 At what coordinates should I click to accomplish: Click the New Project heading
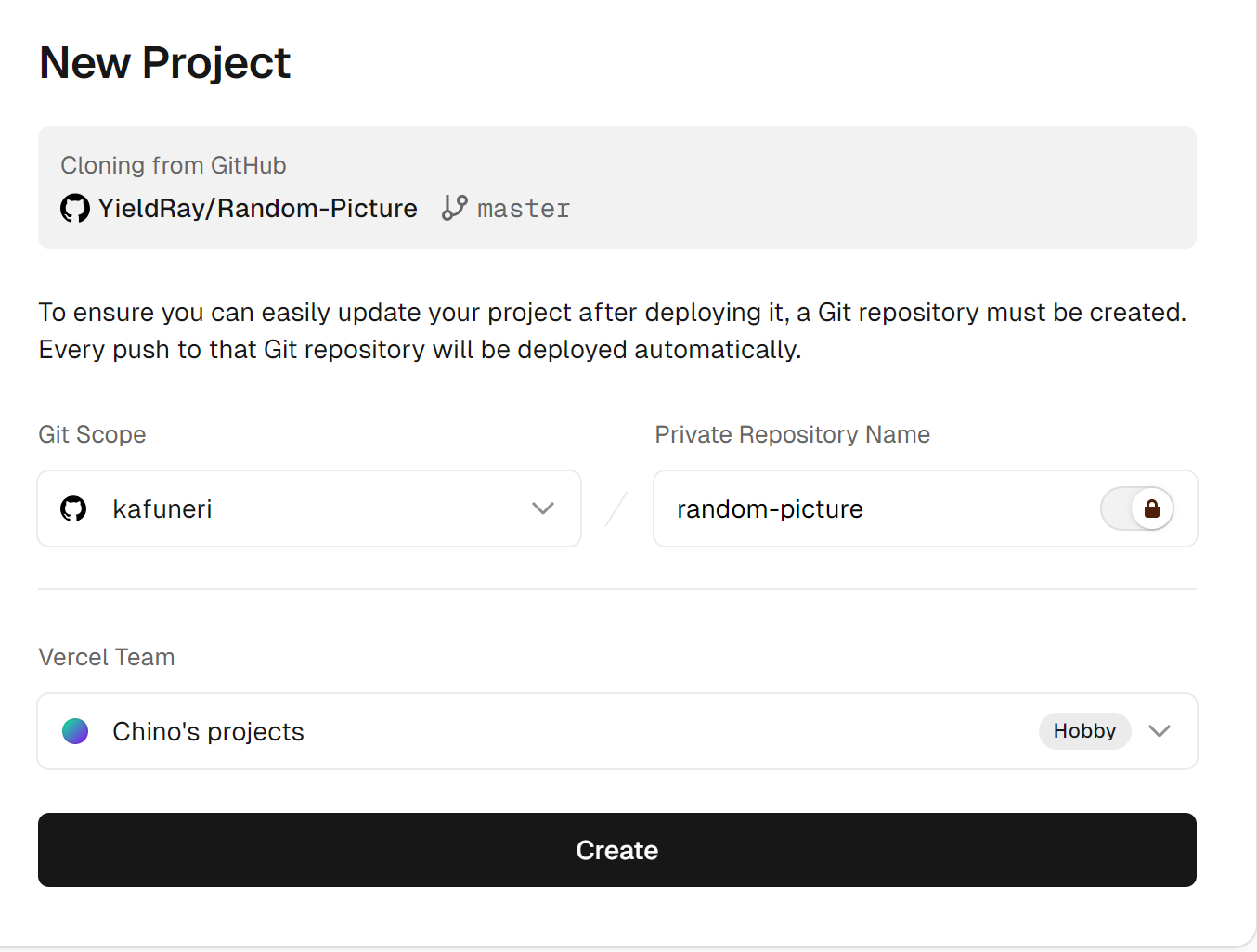pos(165,63)
